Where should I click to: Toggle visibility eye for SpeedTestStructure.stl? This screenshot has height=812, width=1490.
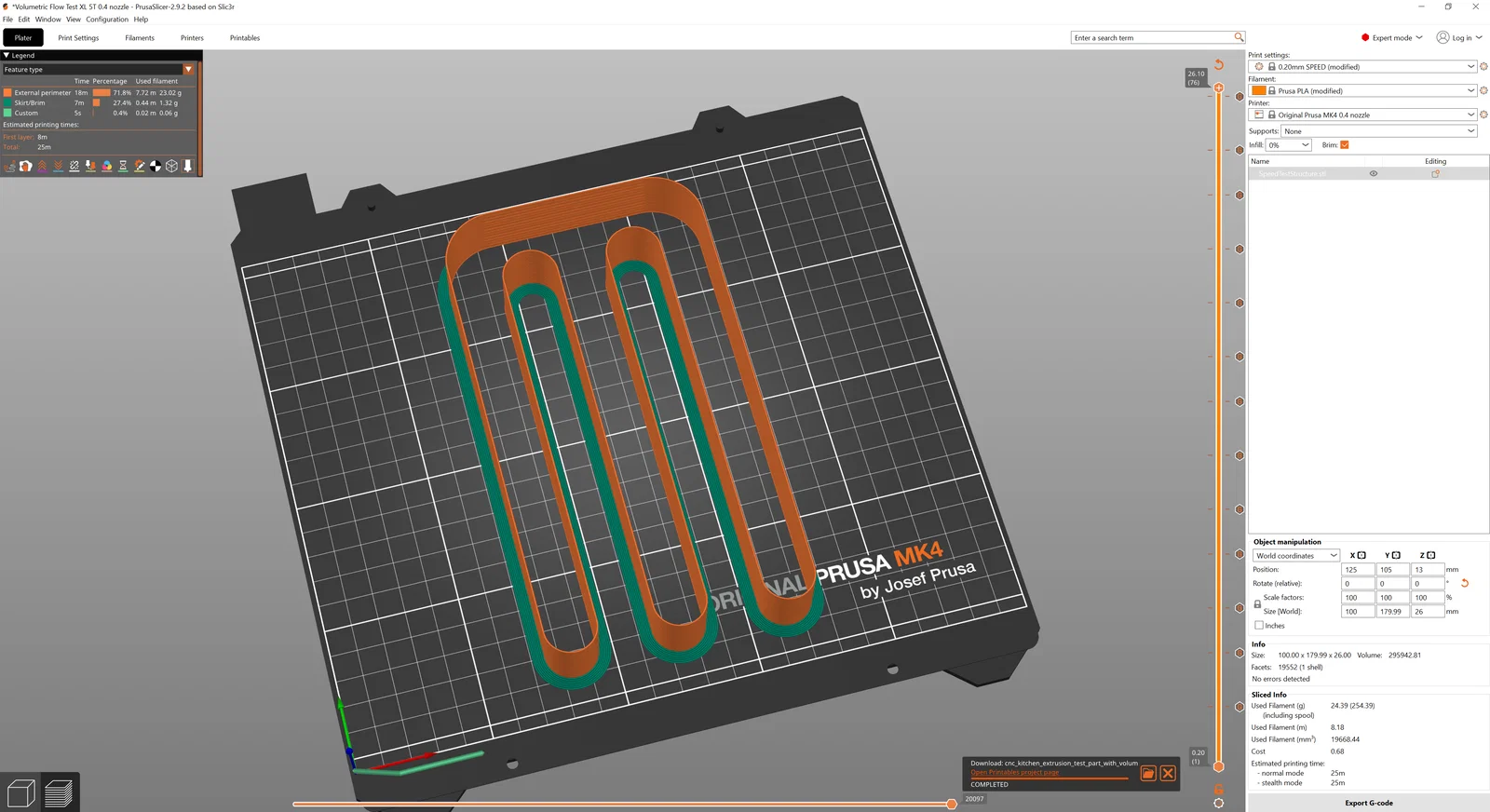click(x=1373, y=174)
